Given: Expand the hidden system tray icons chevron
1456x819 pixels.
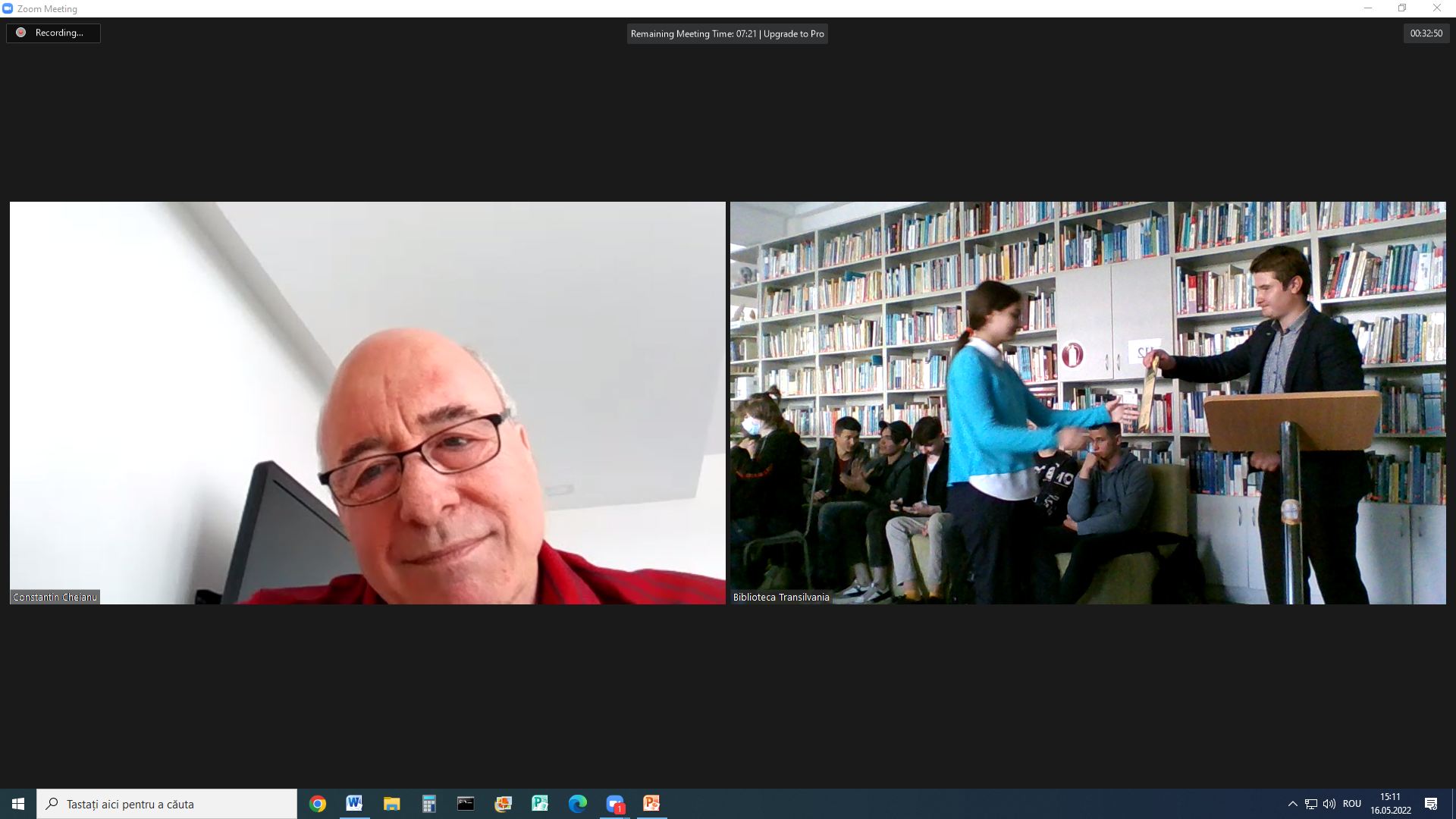Looking at the screenshot, I should [1292, 804].
